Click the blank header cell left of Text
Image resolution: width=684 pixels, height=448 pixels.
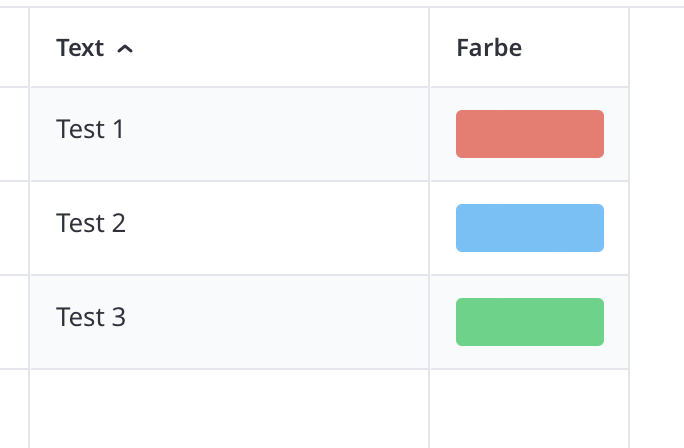[14, 48]
